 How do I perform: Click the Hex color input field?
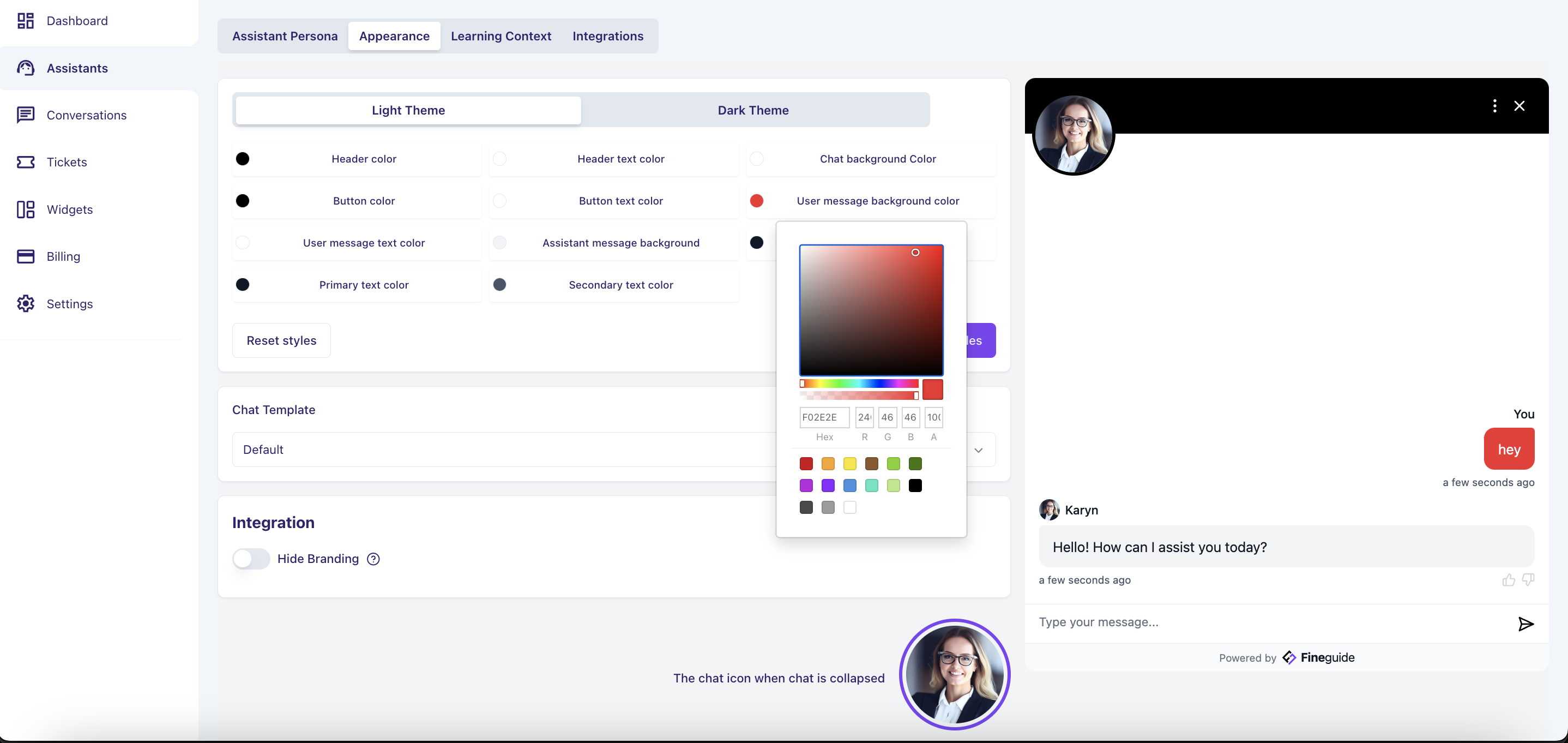(824, 417)
